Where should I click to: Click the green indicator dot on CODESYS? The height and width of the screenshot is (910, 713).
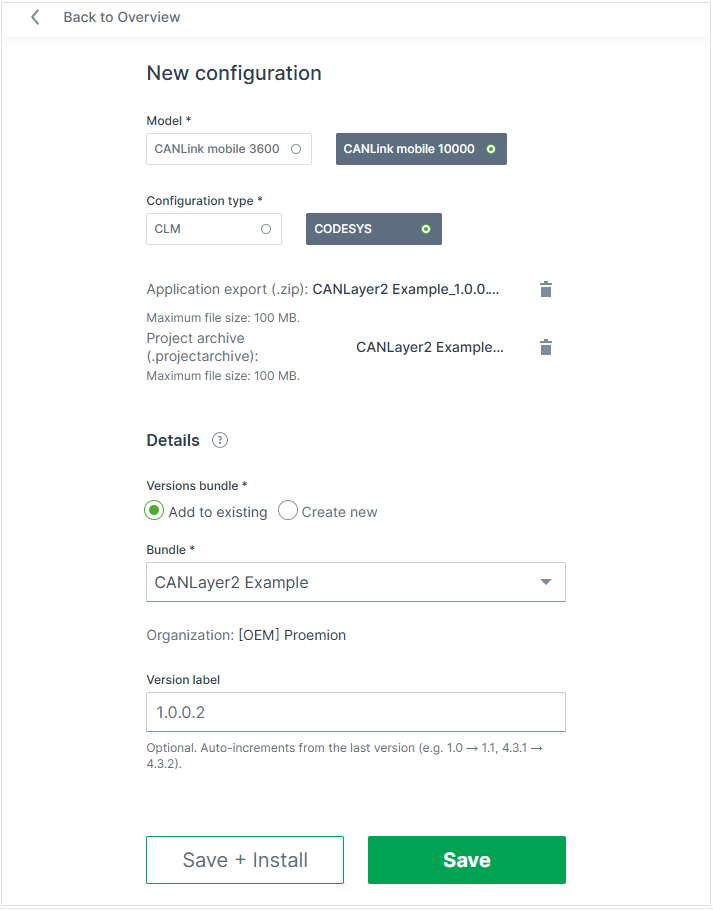pyautogui.click(x=426, y=229)
